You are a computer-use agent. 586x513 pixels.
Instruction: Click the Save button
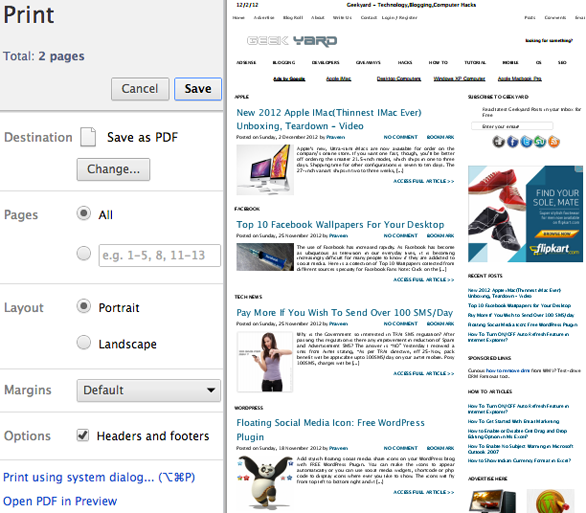(198, 89)
